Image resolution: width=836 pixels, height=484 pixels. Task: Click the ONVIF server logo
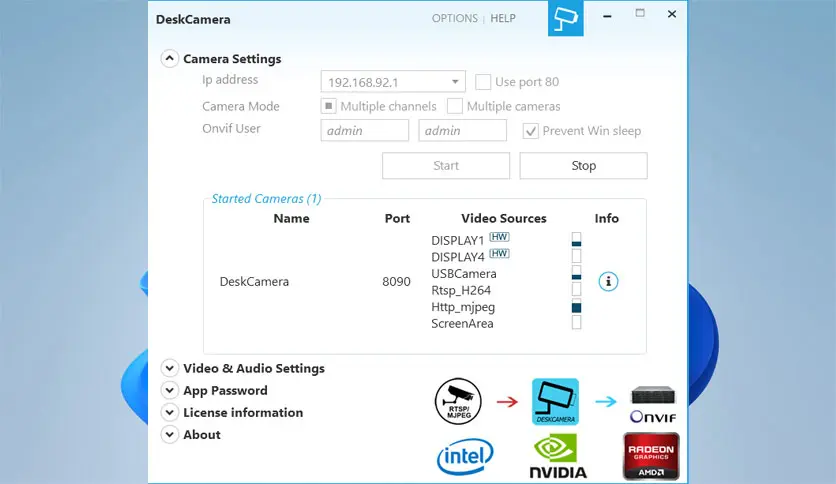pyautogui.click(x=653, y=405)
